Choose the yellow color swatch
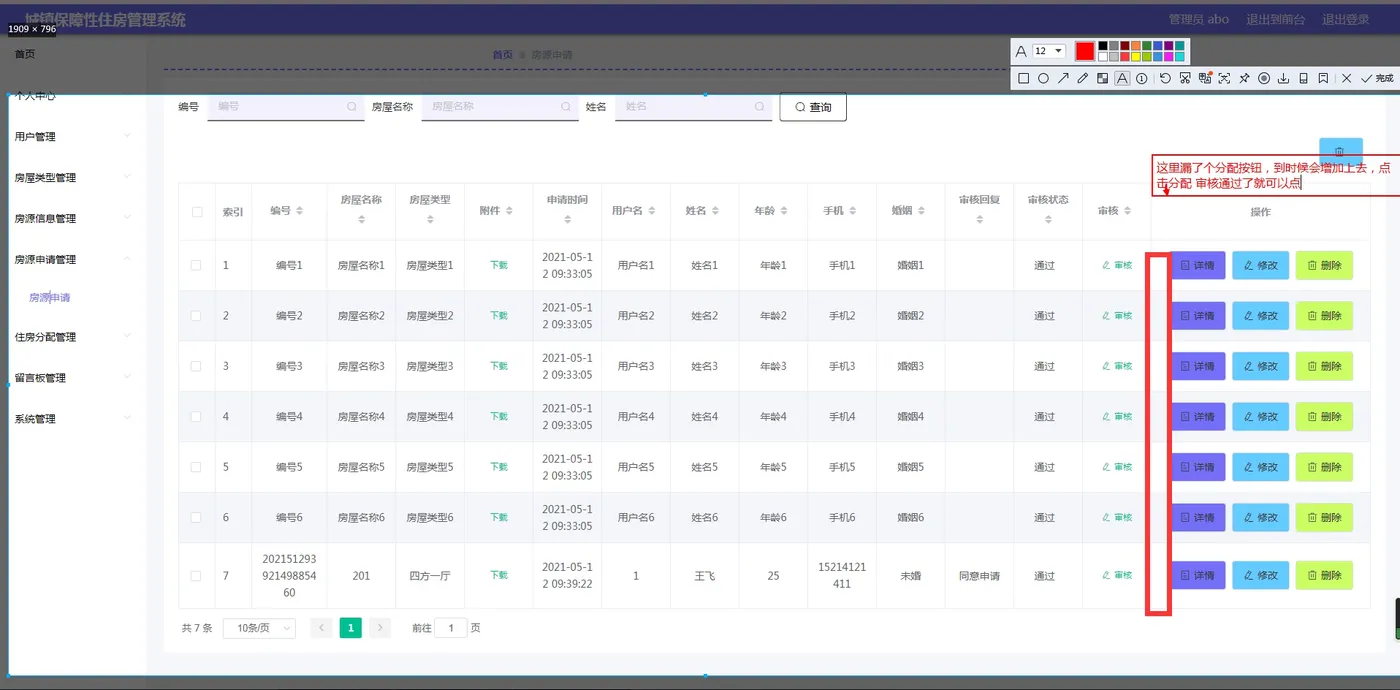The width and height of the screenshot is (1400, 690). tap(1136, 57)
